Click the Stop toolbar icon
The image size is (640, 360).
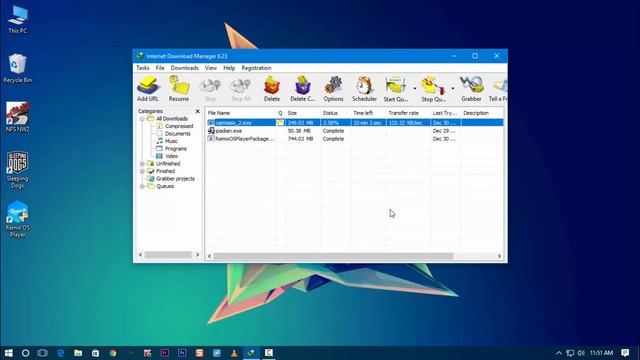pyautogui.click(x=210, y=89)
